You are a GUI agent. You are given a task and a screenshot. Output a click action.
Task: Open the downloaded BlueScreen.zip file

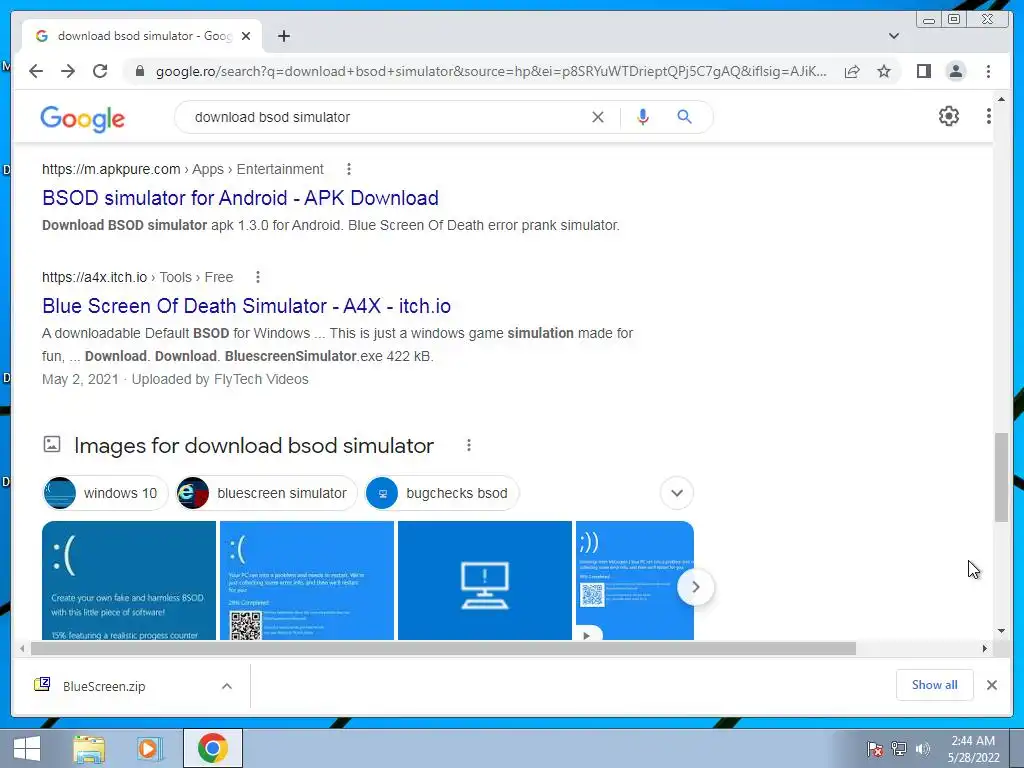coord(104,686)
